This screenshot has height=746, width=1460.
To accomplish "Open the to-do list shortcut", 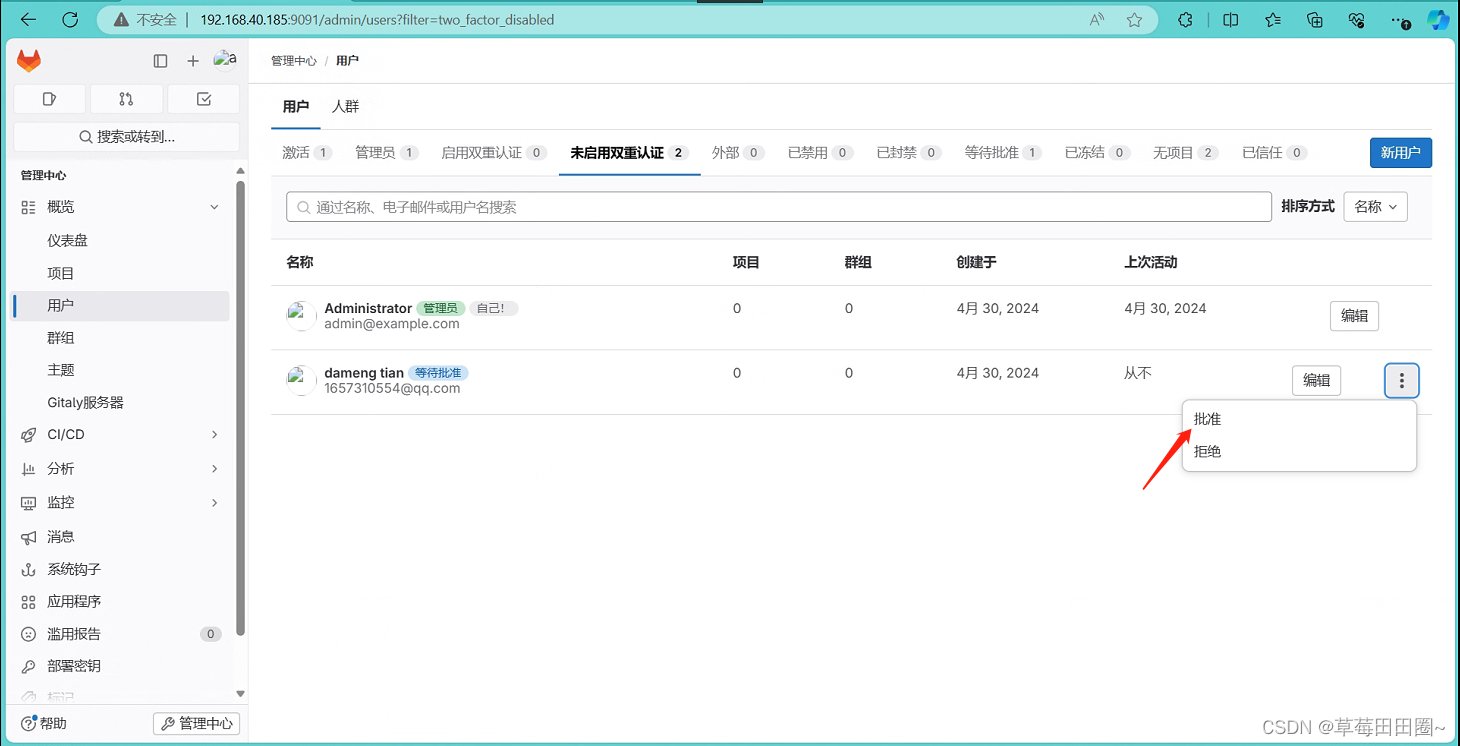I will (x=204, y=99).
